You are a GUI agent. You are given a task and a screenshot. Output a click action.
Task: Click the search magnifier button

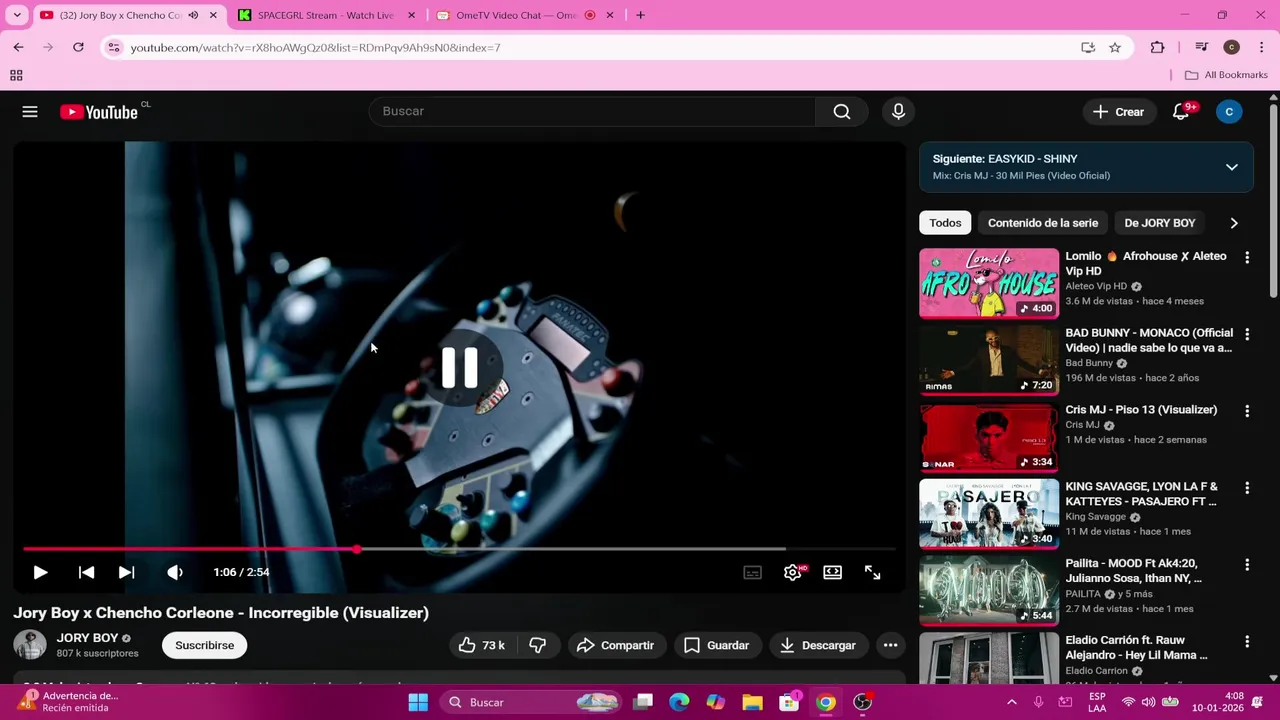[x=842, y=112]
